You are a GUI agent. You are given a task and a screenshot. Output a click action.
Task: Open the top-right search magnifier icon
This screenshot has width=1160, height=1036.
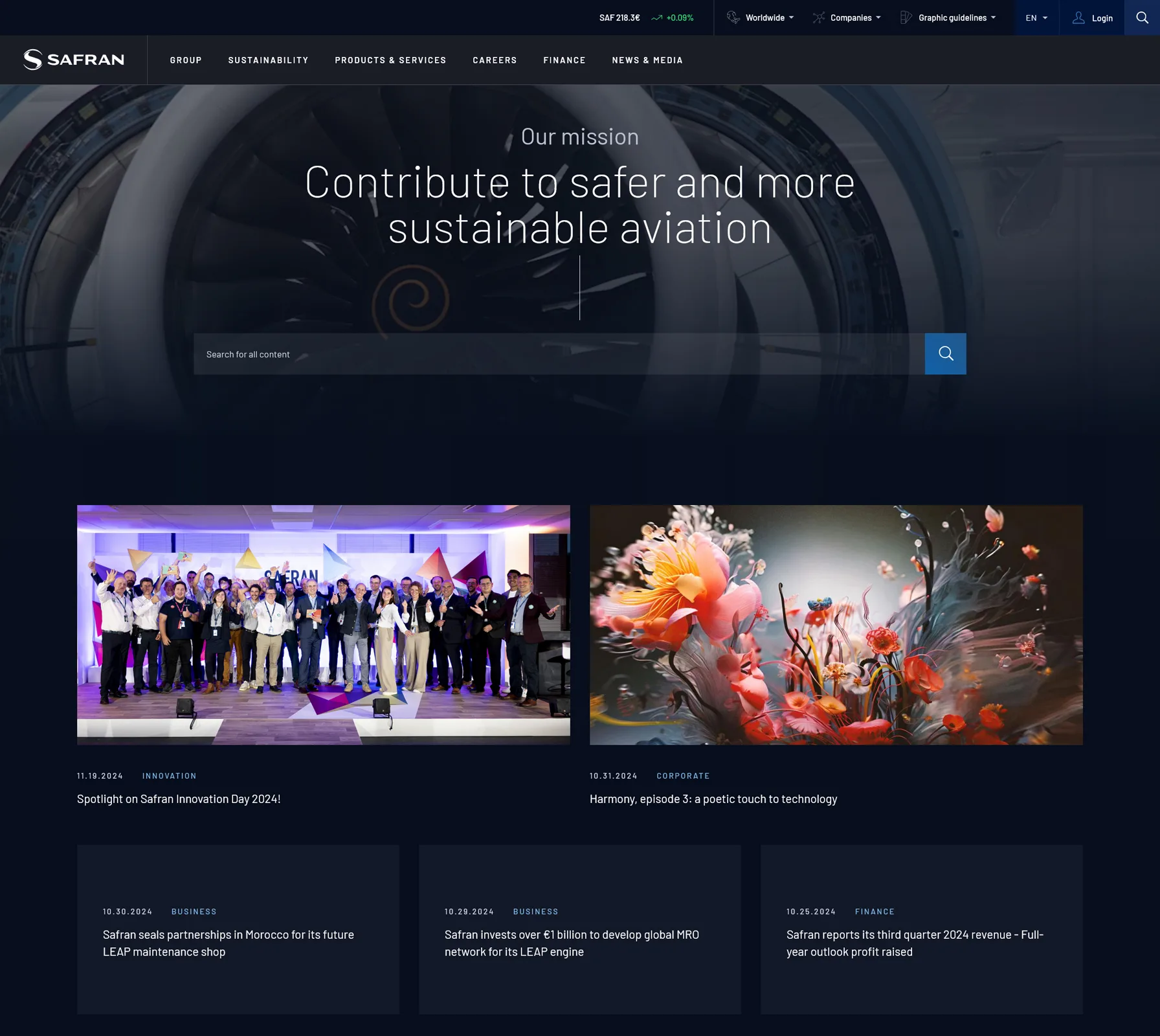point(1142,17)
